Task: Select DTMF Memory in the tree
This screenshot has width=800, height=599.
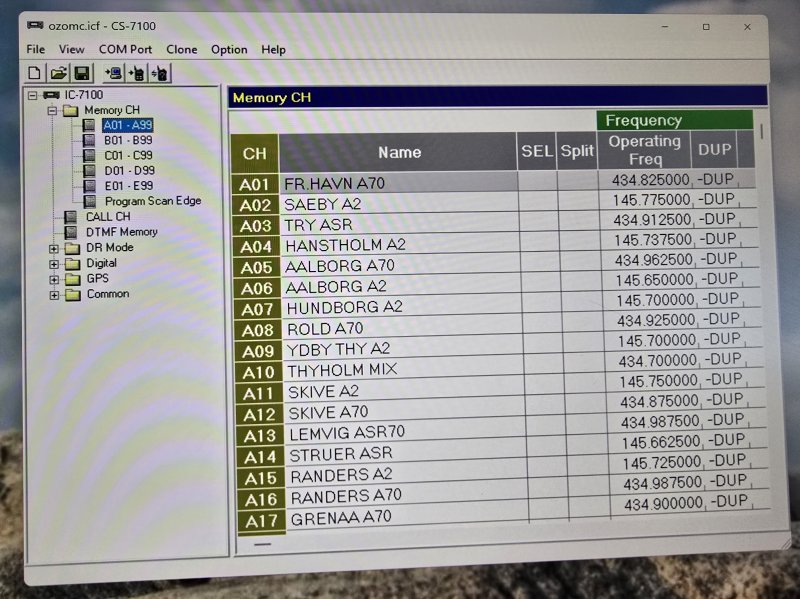Action: coord(121,232)
